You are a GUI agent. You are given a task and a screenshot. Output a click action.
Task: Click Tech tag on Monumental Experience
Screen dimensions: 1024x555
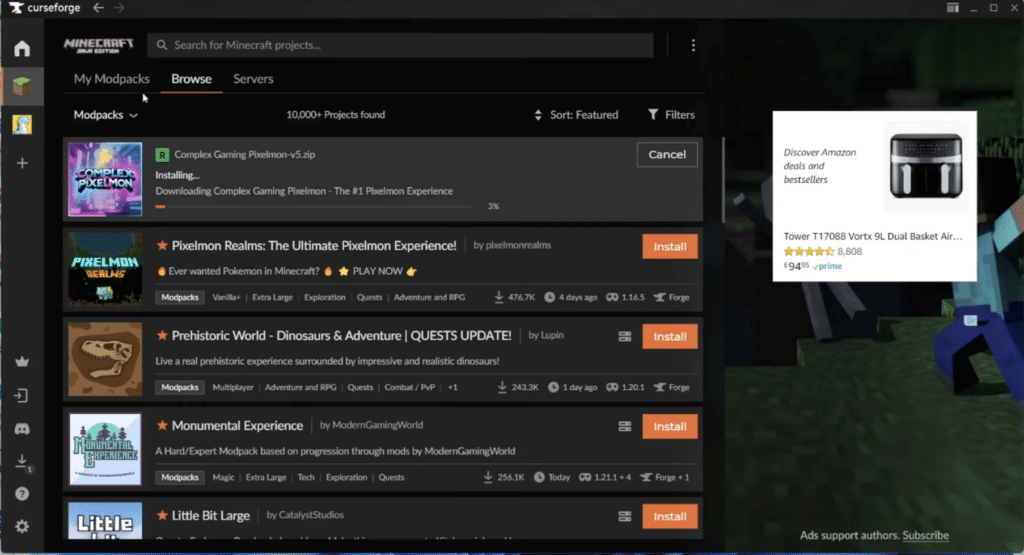pos(306,478)
